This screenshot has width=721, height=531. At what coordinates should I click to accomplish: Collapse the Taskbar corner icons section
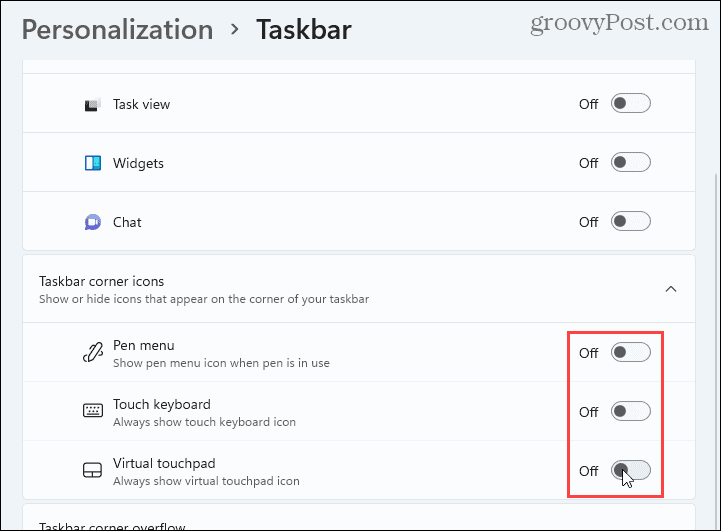671,290
